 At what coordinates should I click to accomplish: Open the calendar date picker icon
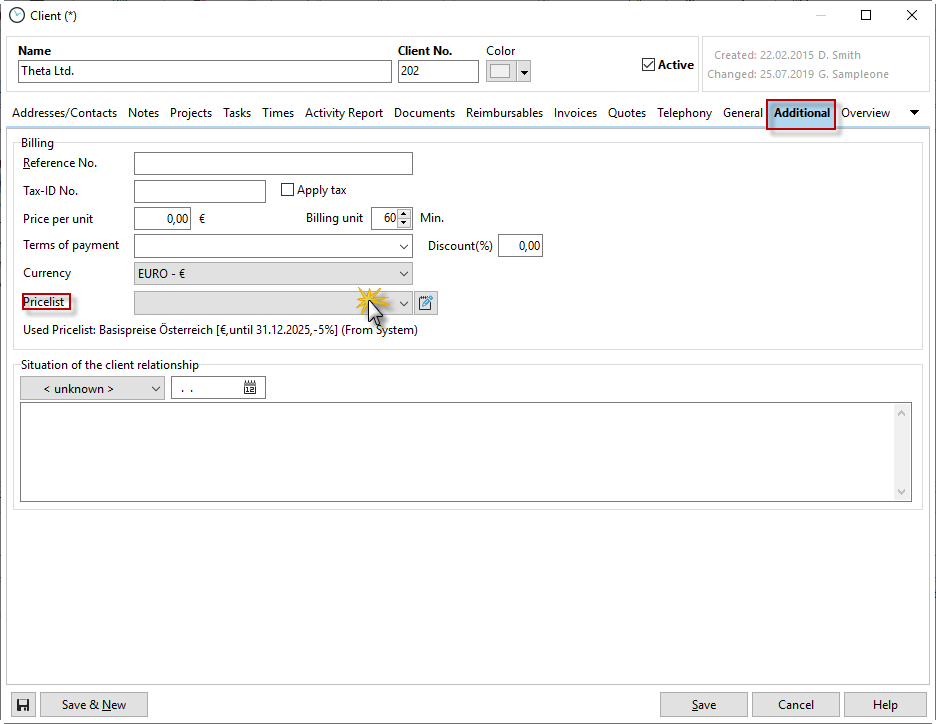[x=250, y=388]
